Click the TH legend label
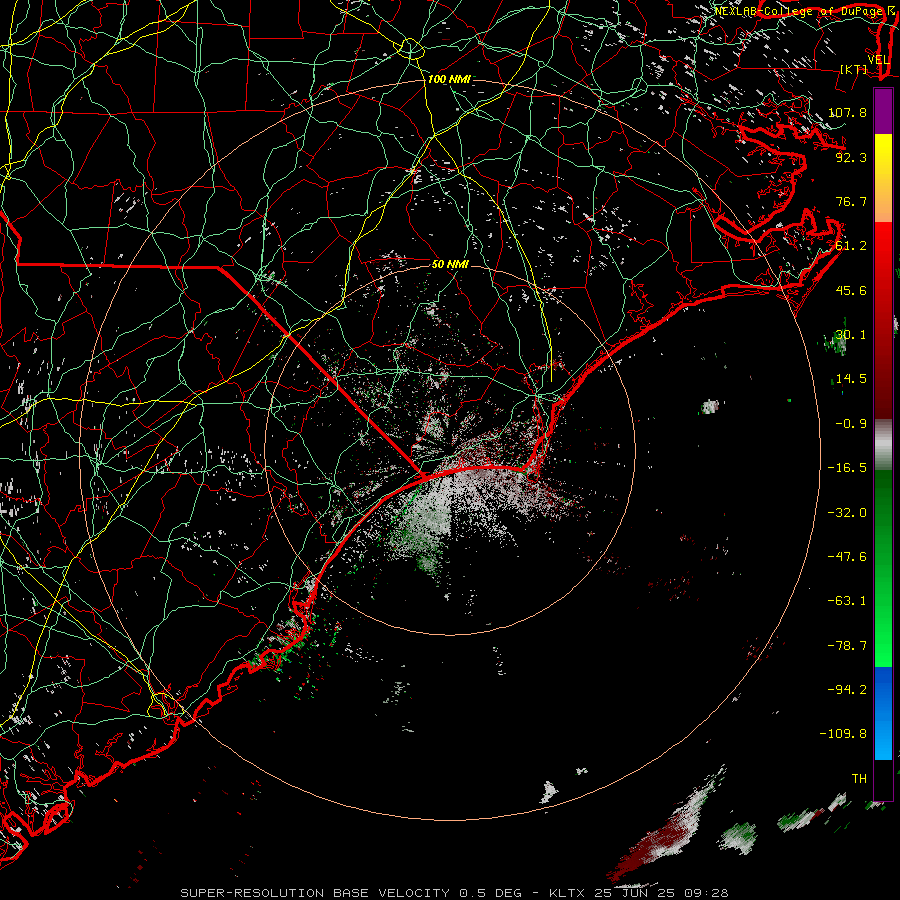The height and width of the screenshot is (900, 900). click(859, 779)
